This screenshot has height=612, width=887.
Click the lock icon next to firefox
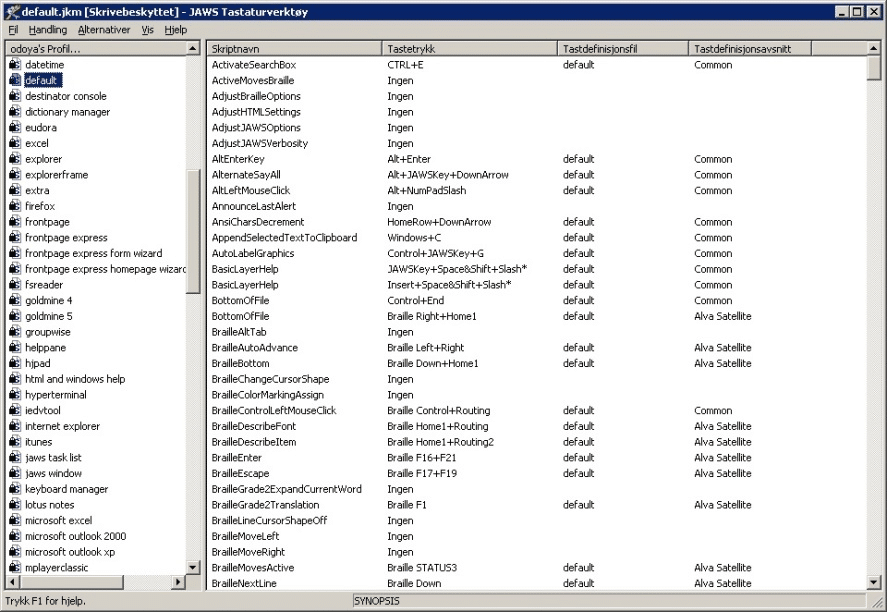click(x=14, y=206)
